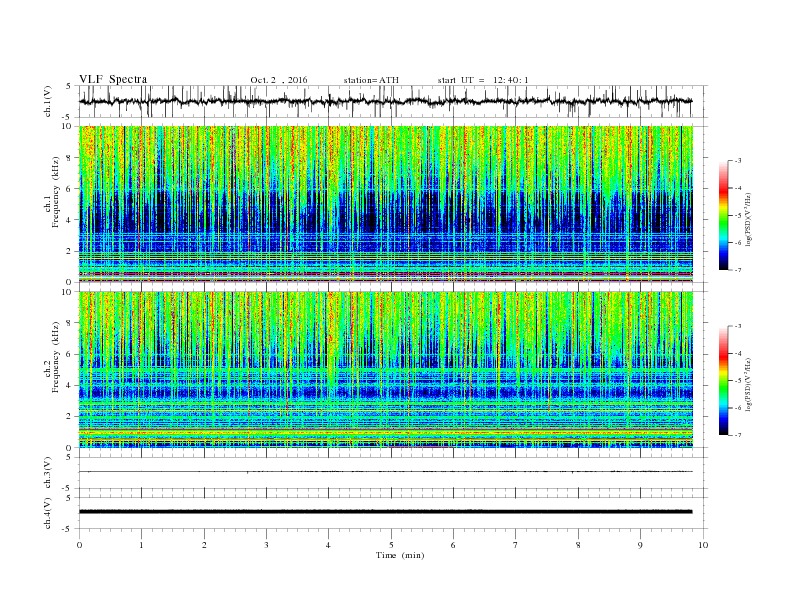Click the "2" tick on the time axis
The height and width of the screenshot is (612, 792).
click(204, 545)
